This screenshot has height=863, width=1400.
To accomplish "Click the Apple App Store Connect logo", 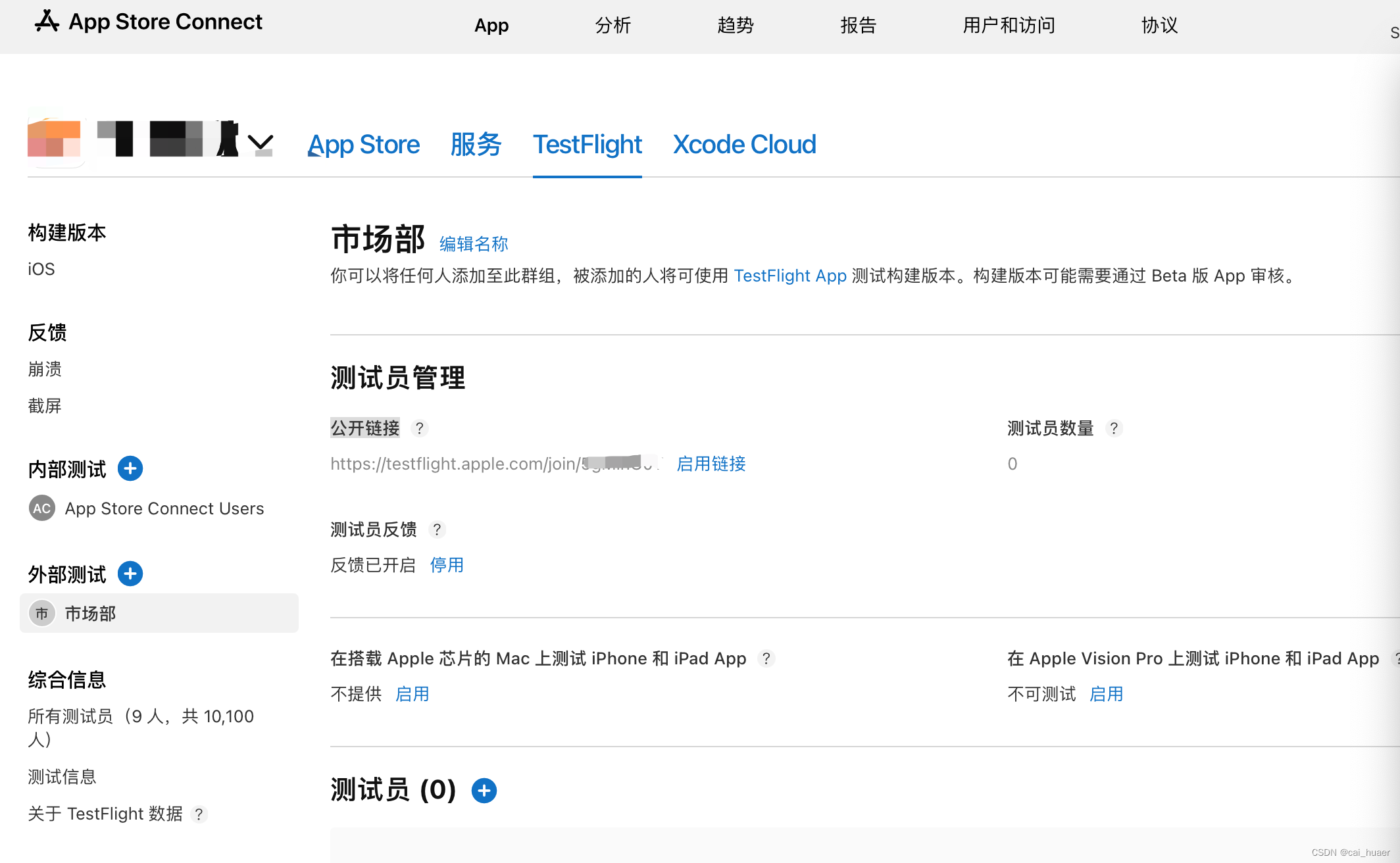I will (47, 22).
